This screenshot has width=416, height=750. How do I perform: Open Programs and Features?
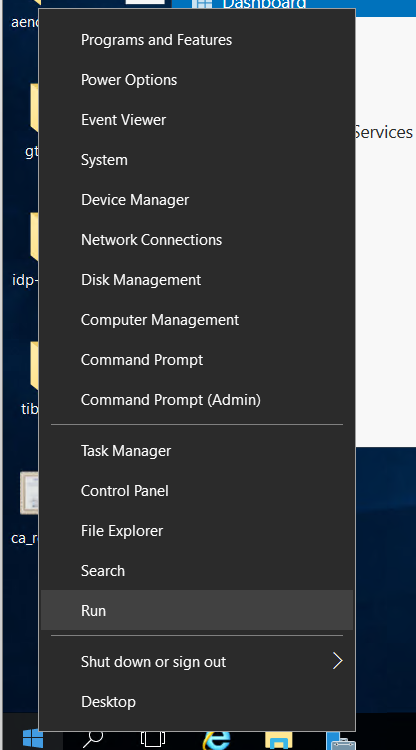[x=197, y=40]
